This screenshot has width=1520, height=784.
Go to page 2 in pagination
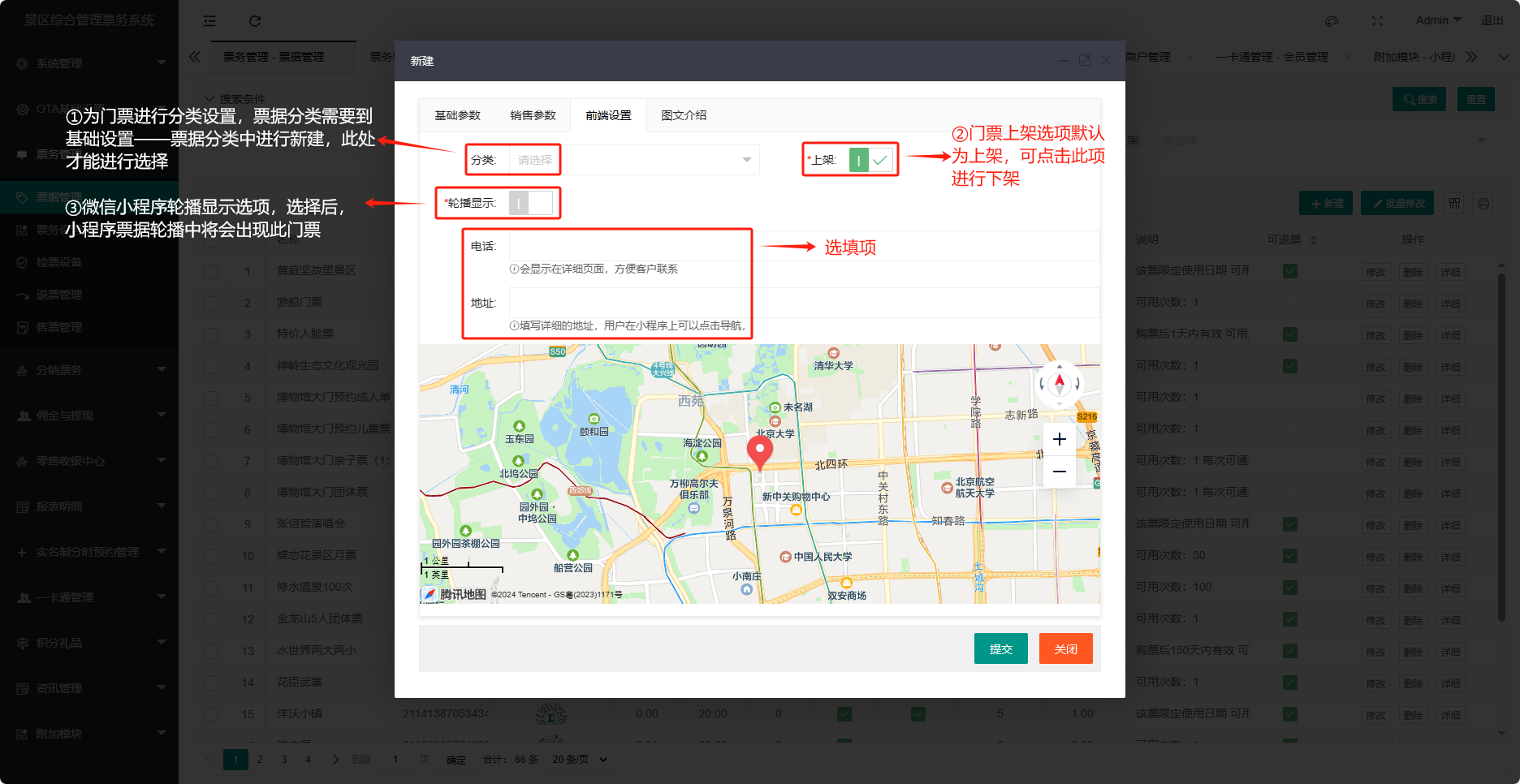tap(260, 760)
